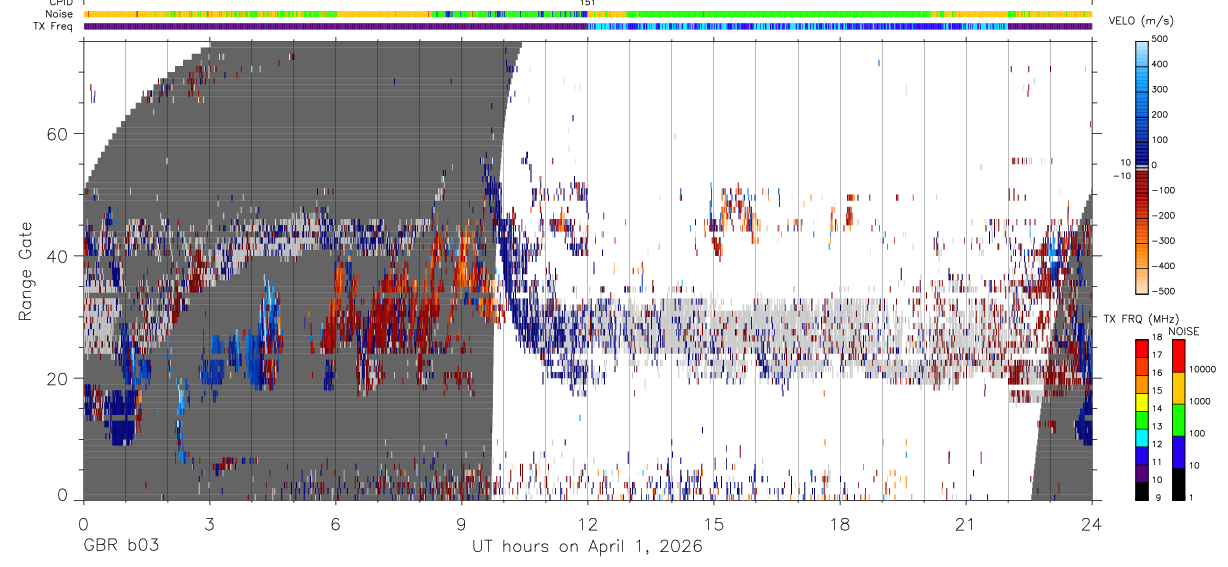Click the '1000' tick on NOISE scale
Image resolution: width=1228 pixels, height=567 pixels.
pos(1202,402)
